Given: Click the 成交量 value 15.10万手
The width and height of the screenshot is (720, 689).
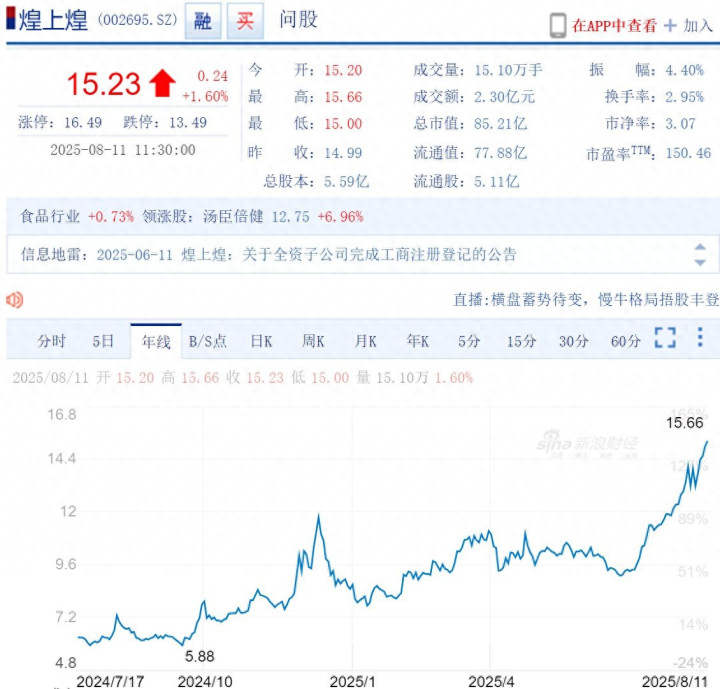Looking at the screenshot, I should click(x=508, y=70).
